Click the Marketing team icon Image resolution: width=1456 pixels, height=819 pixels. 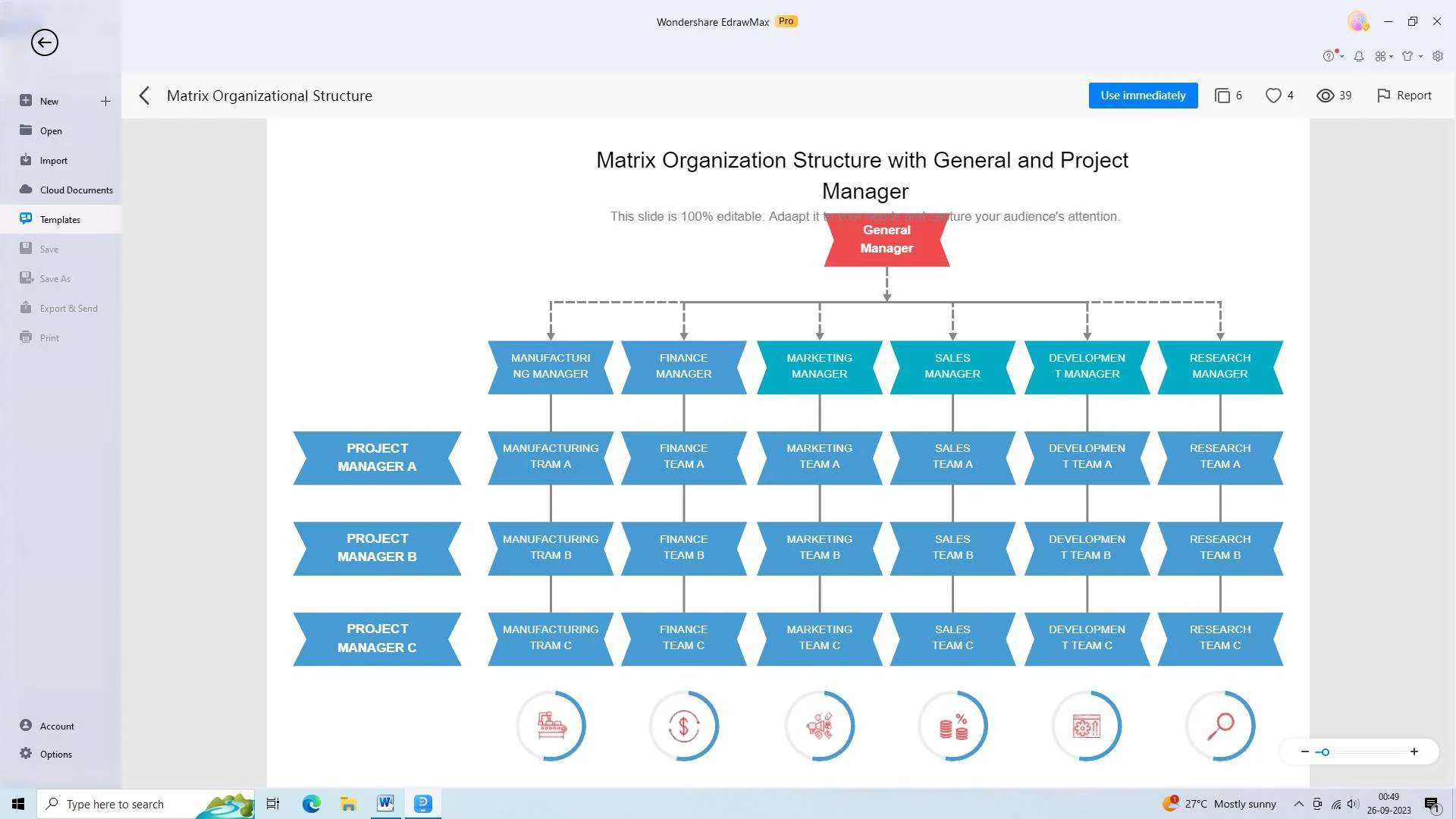pyautogui.click(x=819, y=724)
